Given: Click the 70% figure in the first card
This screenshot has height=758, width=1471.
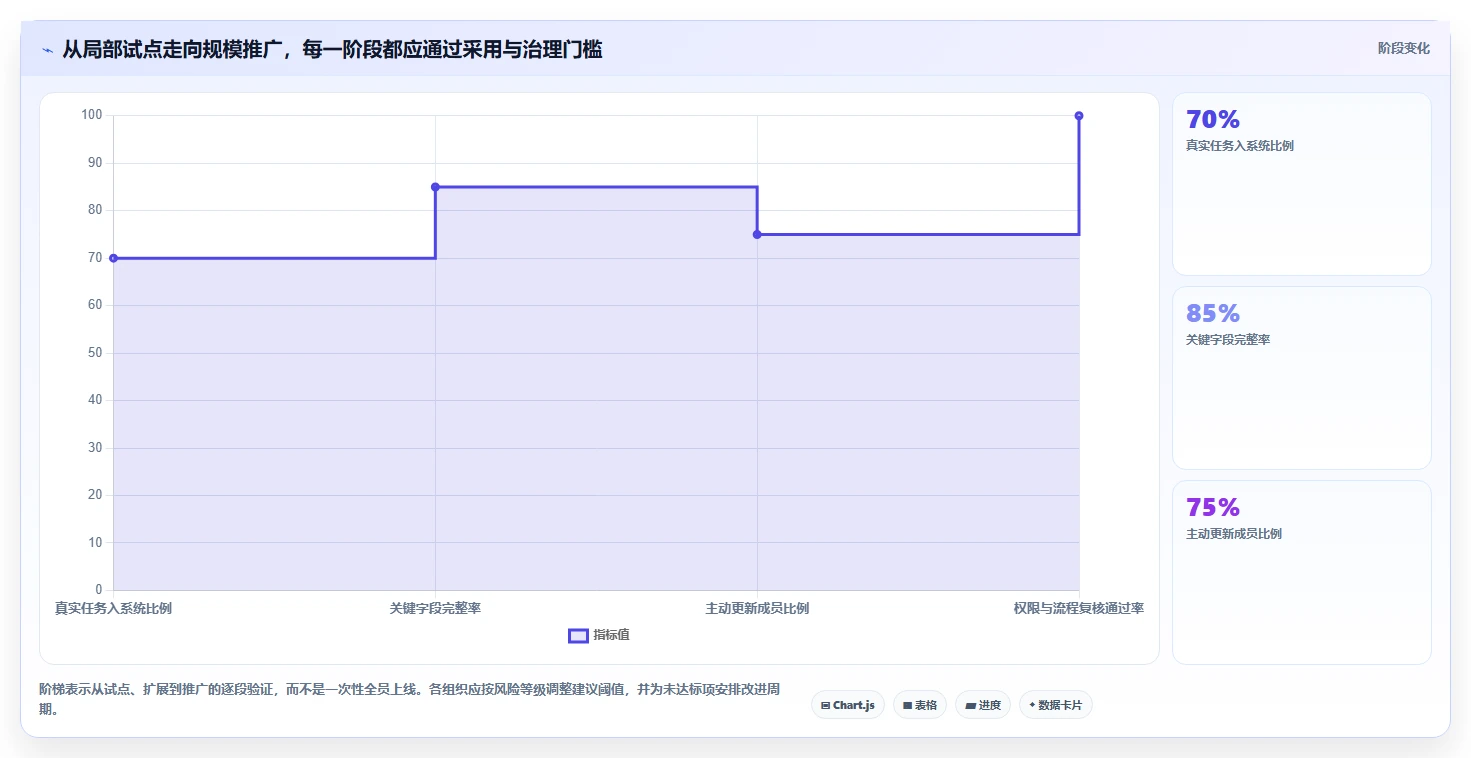Looking at the screenshot, I should click(x=1212, y=119).
